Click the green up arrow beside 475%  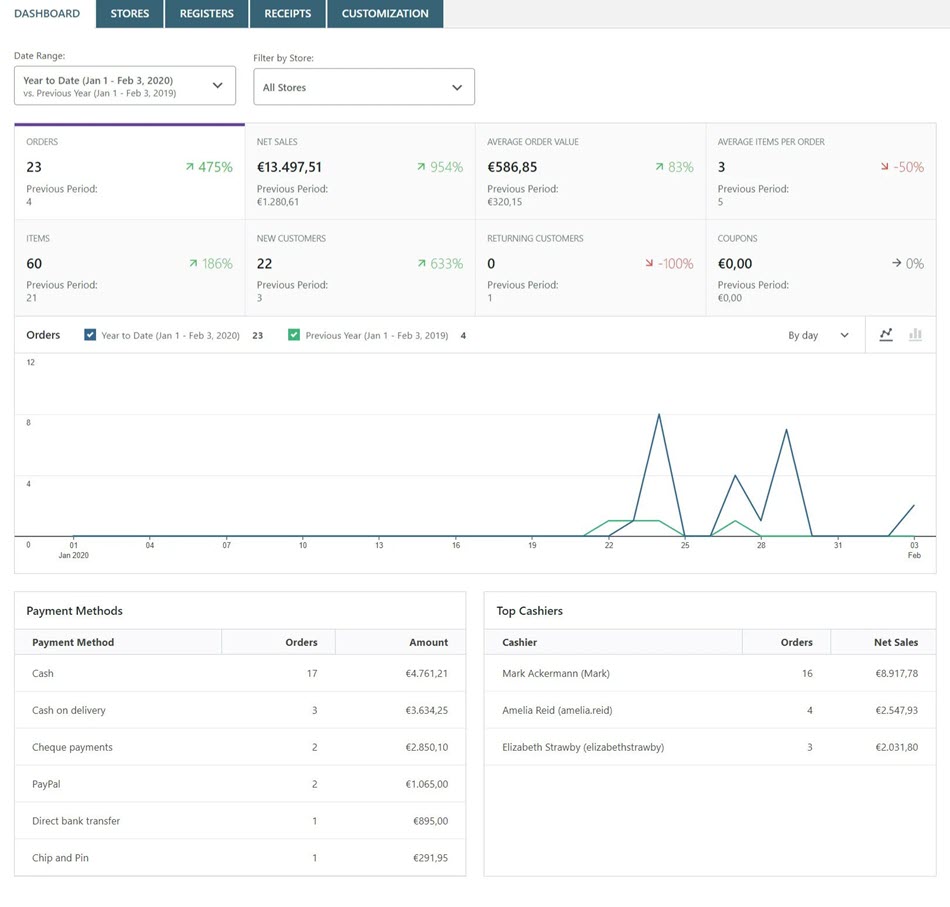[190, 167]
